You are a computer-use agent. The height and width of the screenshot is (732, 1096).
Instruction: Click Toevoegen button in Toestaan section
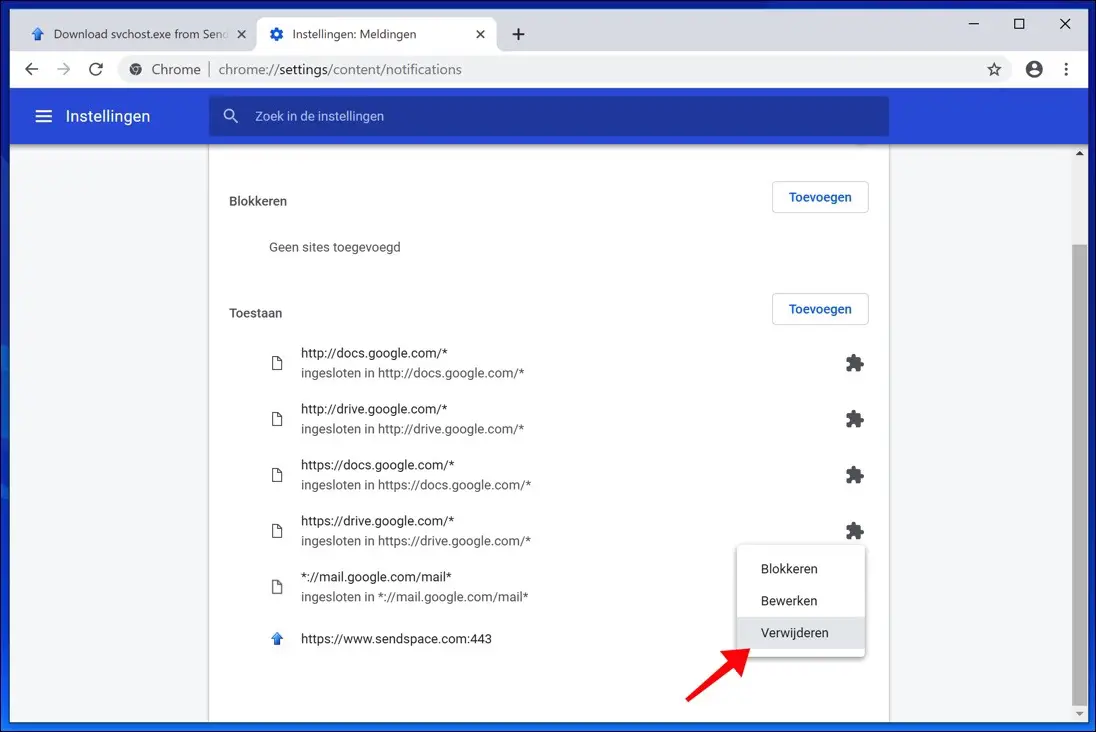(x=820, y=309)
